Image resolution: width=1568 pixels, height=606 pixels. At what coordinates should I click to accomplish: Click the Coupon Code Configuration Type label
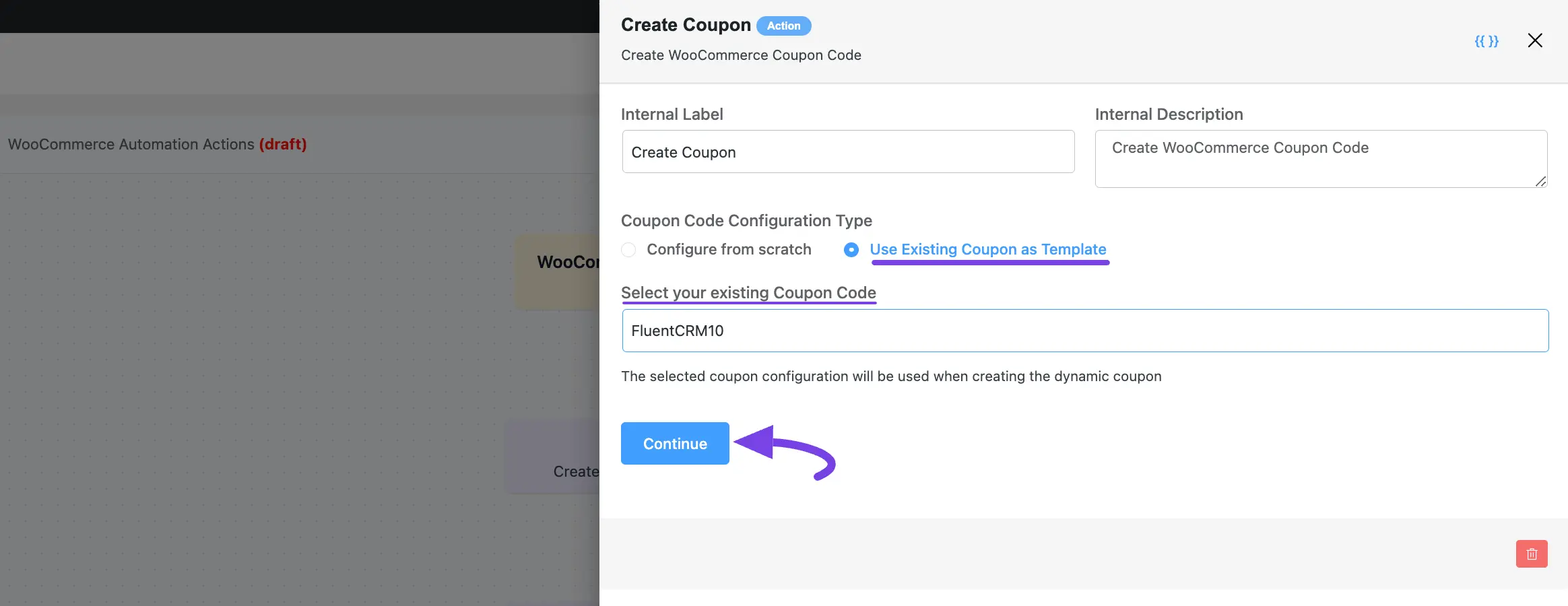tap(746, 220)
